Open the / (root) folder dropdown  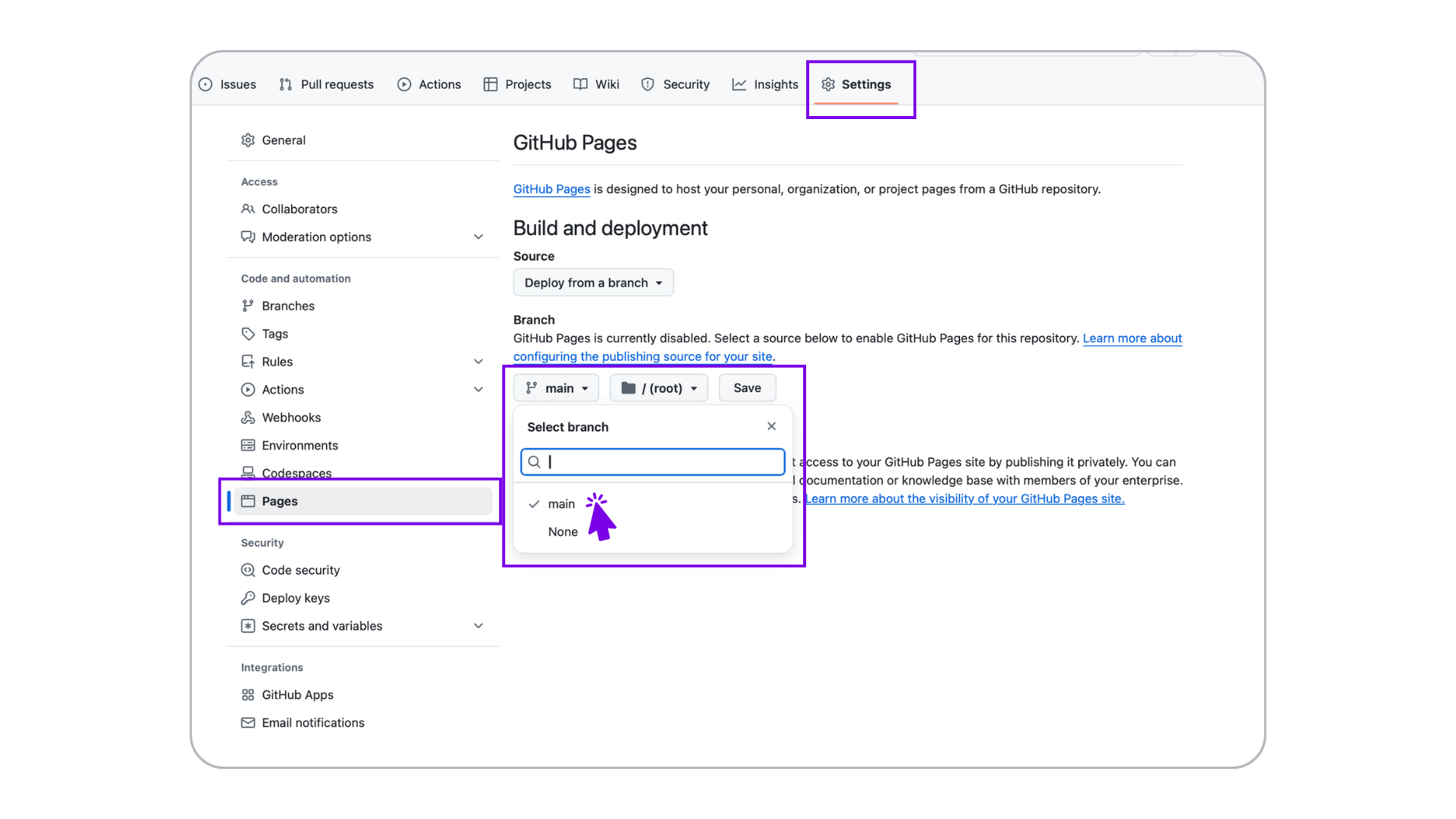(658, 388)
